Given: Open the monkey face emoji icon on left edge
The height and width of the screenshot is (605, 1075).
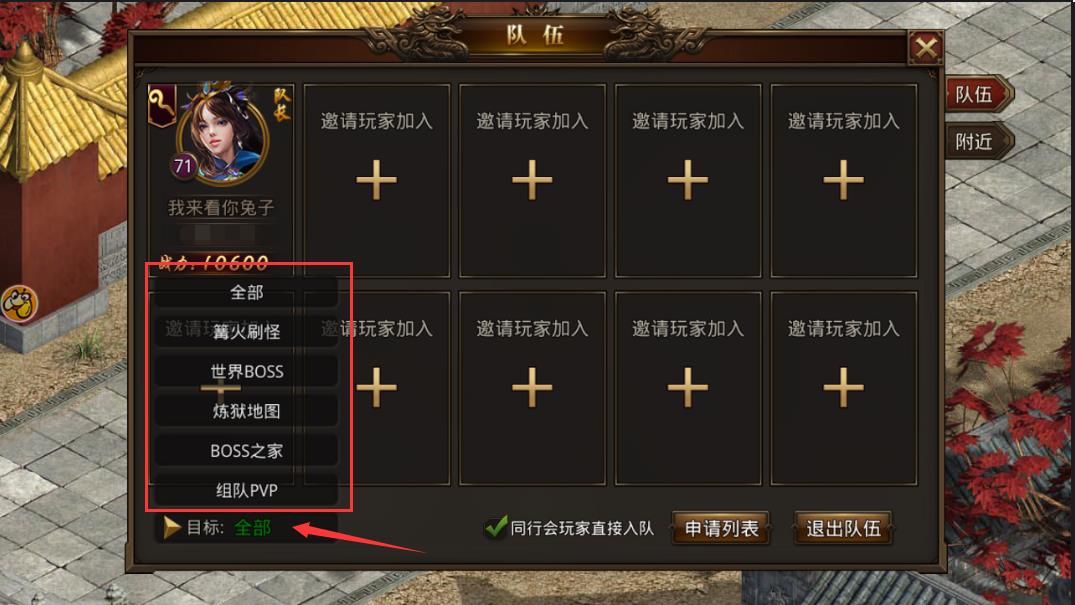Looking at the screenshot, I should click(x=19, y=304).
